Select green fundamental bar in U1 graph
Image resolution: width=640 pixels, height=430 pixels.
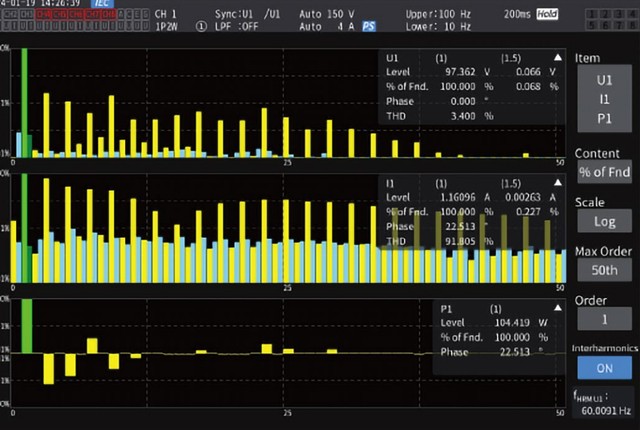[24, 103]
